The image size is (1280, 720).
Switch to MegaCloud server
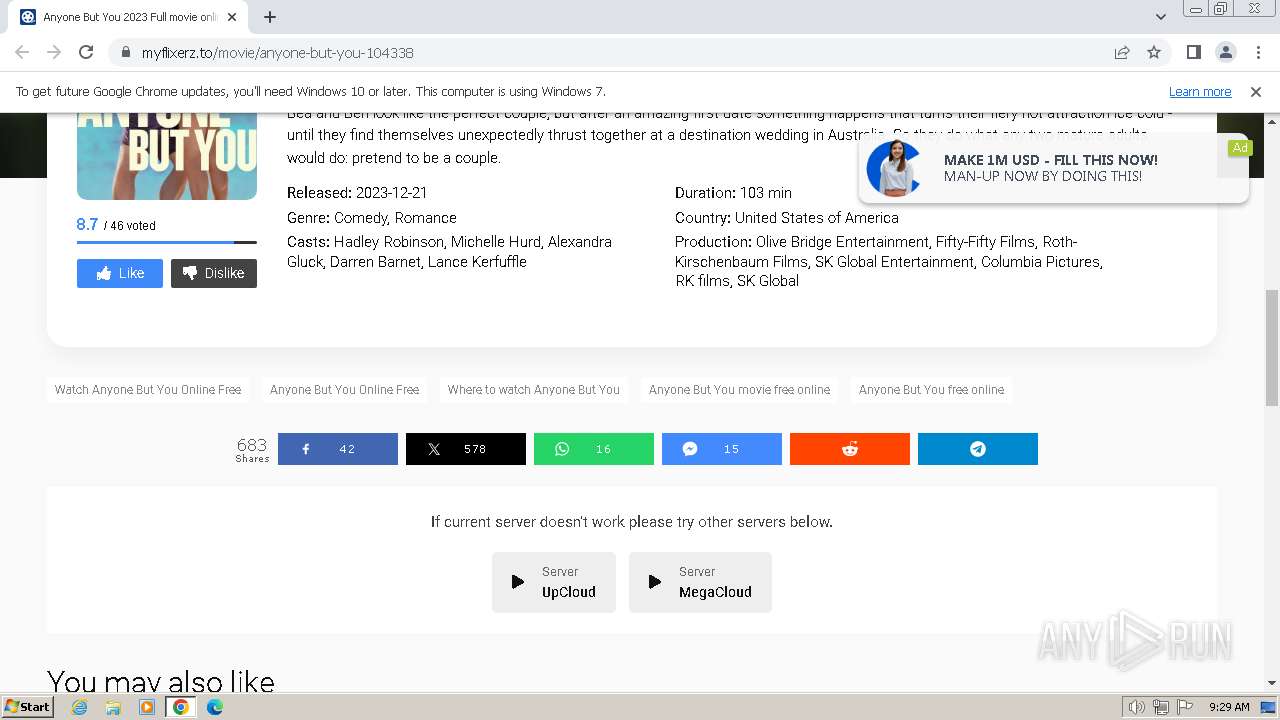click(700, 582)
